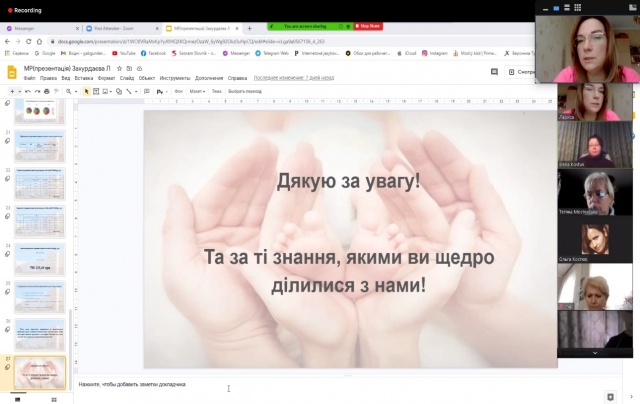Open the Instagram bookmark

tap(435, 53)
